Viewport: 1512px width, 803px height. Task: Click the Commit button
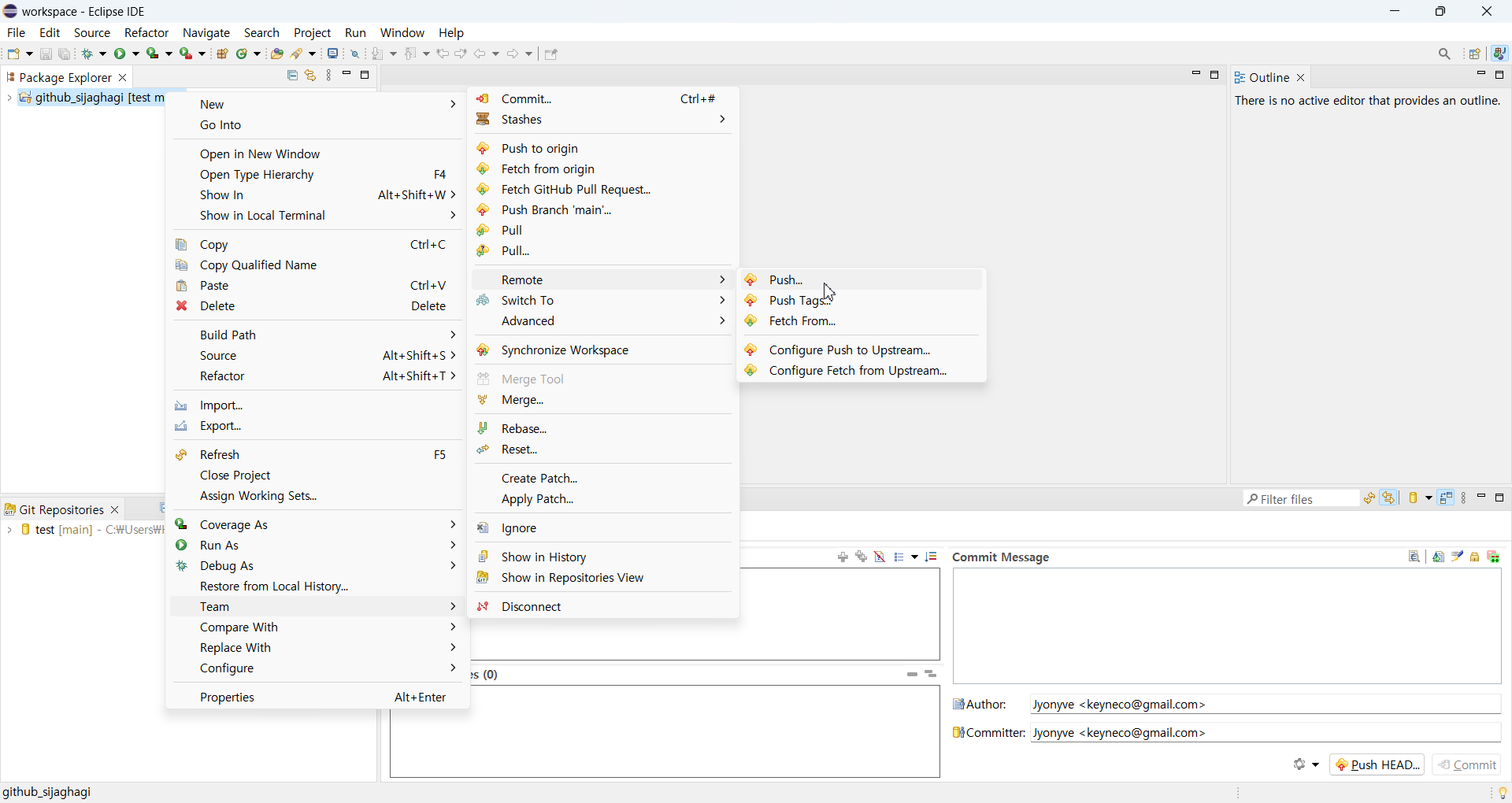coord(1468,764)
